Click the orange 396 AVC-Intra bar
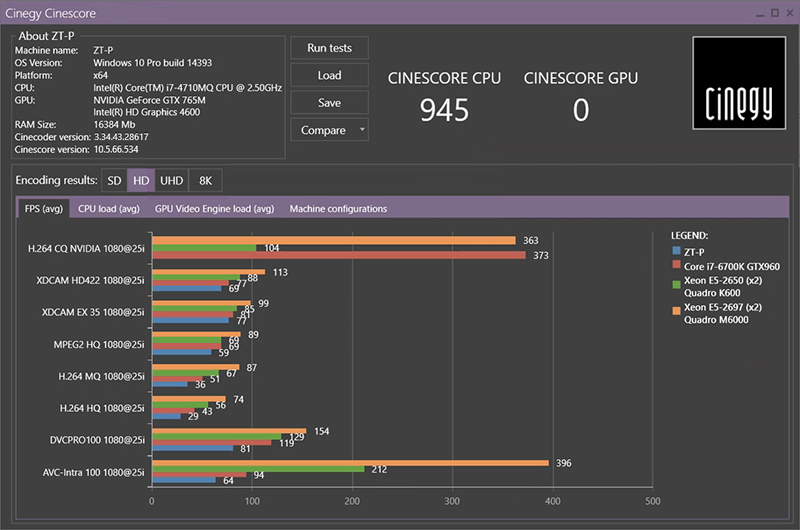The image size is (800, 530). pos(351,463)
